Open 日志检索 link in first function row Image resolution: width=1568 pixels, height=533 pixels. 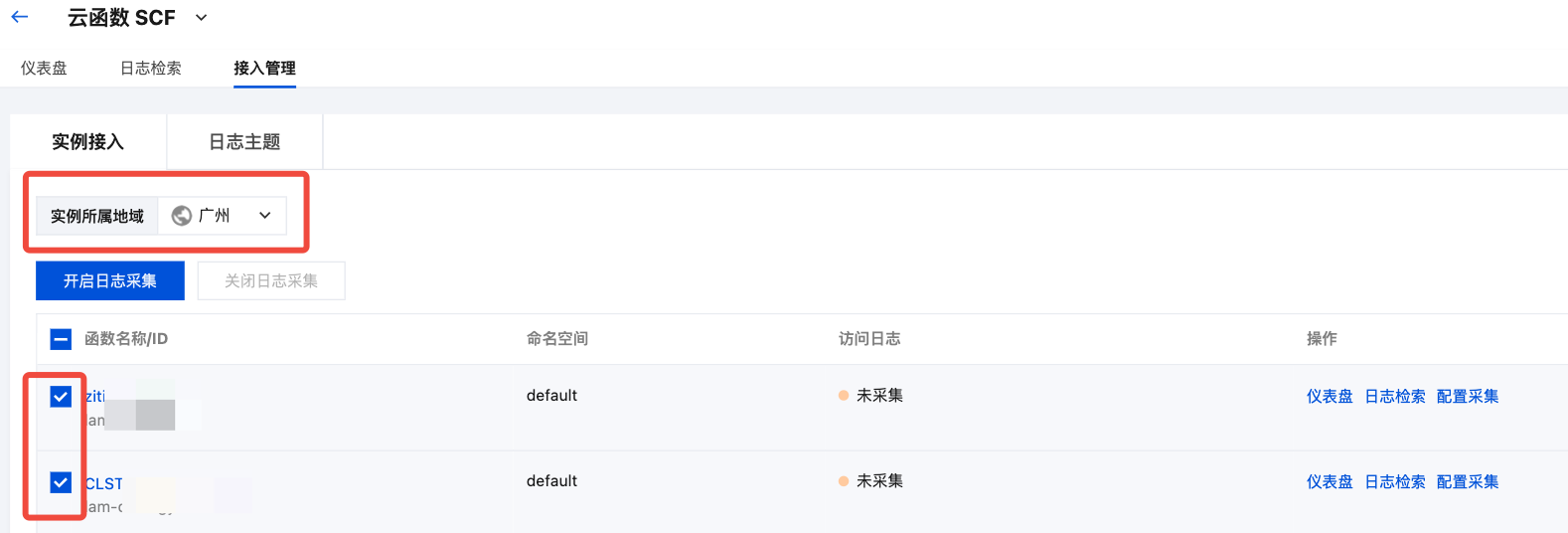tap(1395, 396)
